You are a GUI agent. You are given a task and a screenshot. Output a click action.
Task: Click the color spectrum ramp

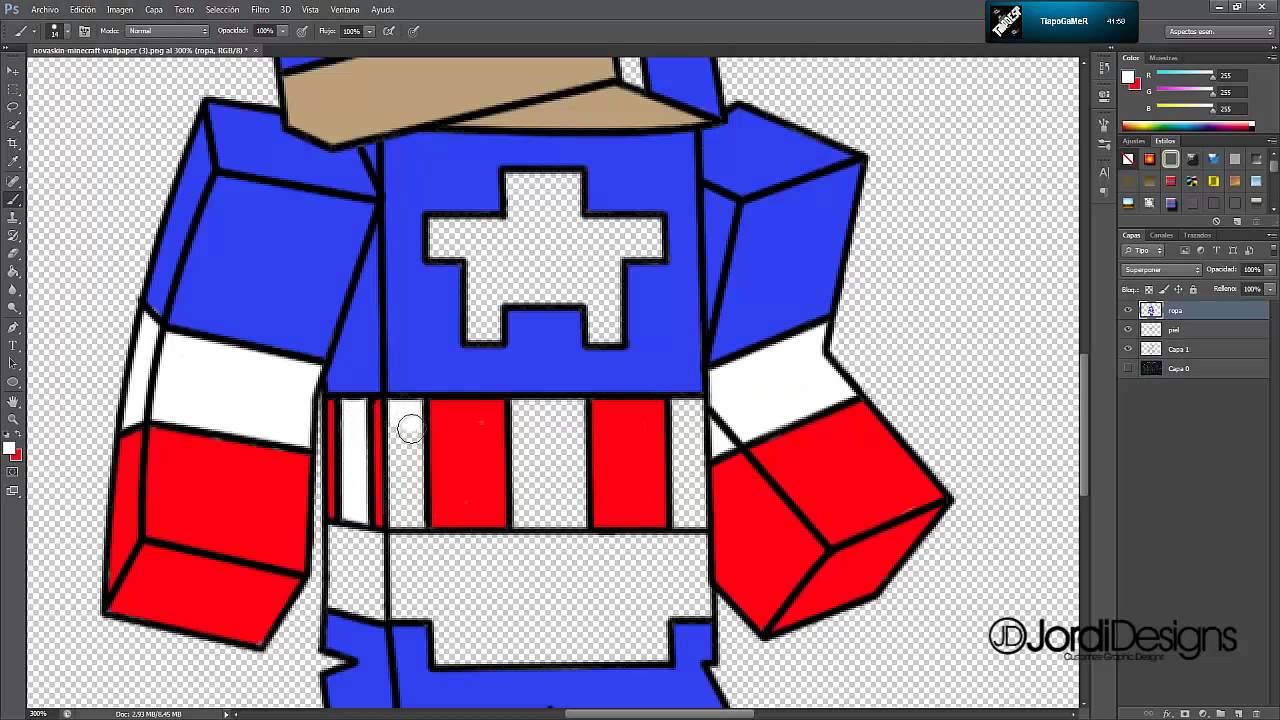(x=1187, y=126)
